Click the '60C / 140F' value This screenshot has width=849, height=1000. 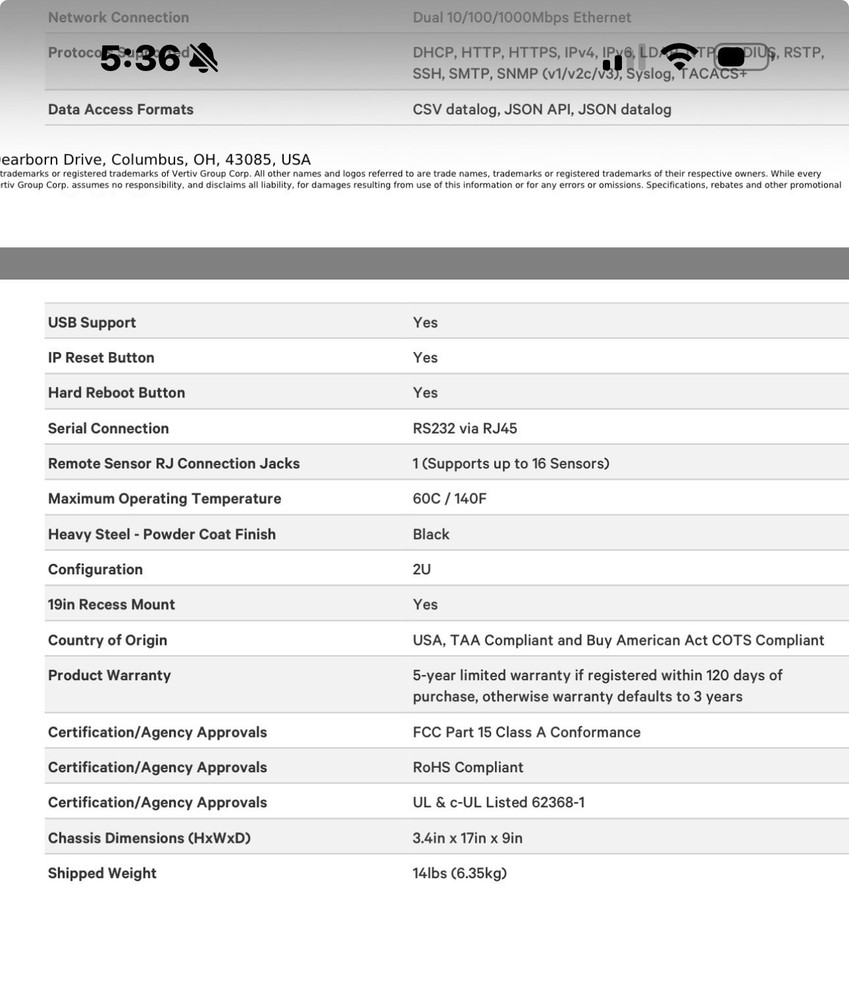pyautogui.click(x=450, y=498)
